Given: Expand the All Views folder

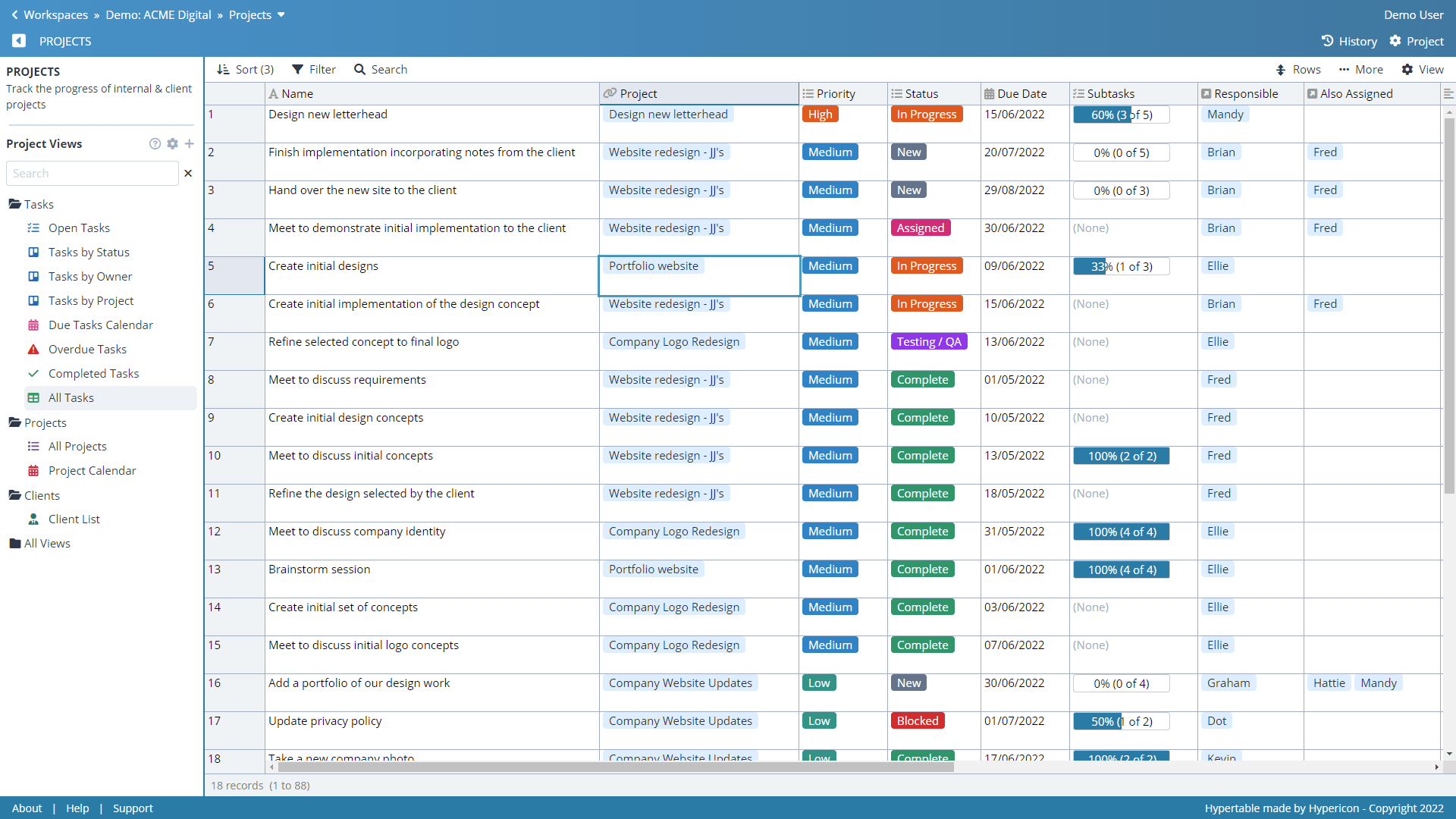Looking at the screenshot, I should tap(15, 544).
